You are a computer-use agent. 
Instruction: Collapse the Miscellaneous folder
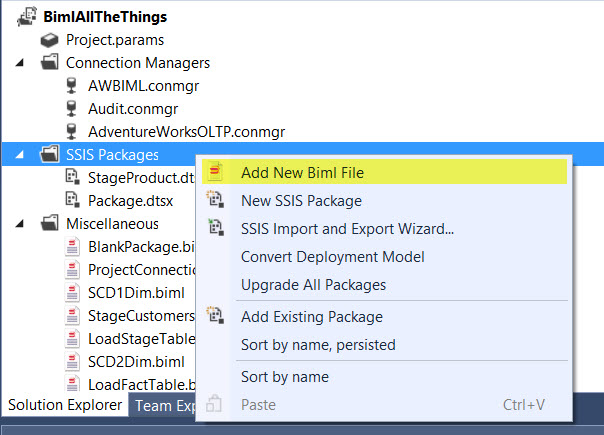pyautogui.click(x=20, y=223)
